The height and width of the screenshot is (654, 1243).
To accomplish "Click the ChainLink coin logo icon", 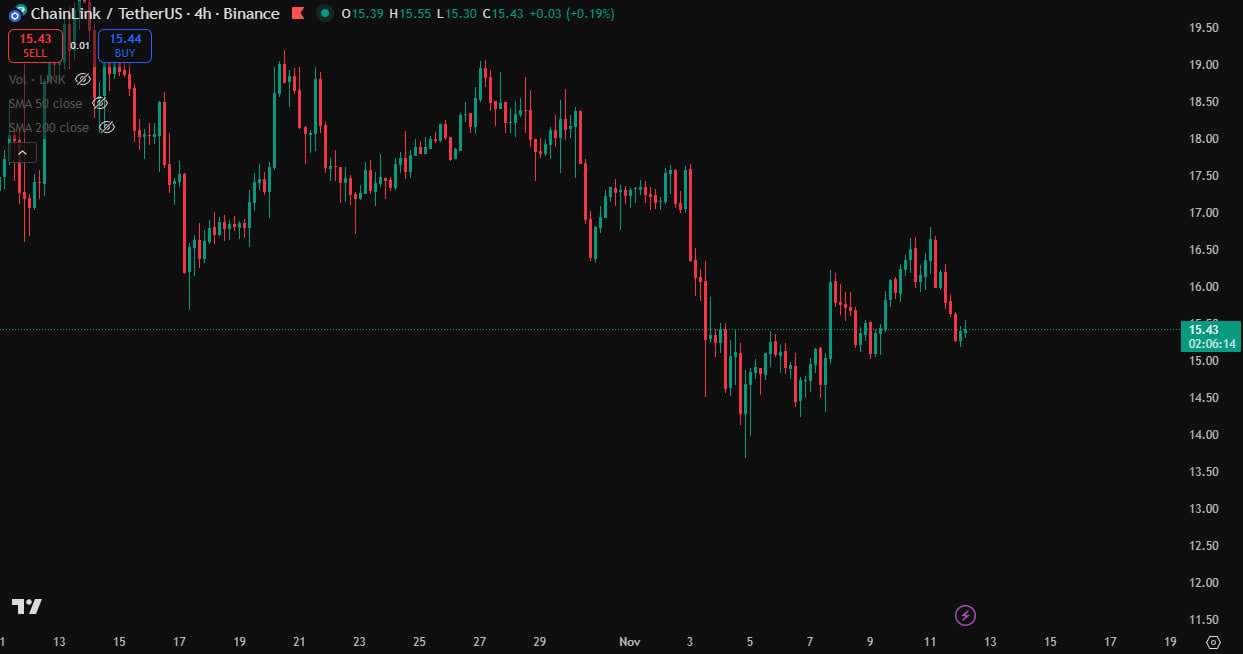I will 16,14.
